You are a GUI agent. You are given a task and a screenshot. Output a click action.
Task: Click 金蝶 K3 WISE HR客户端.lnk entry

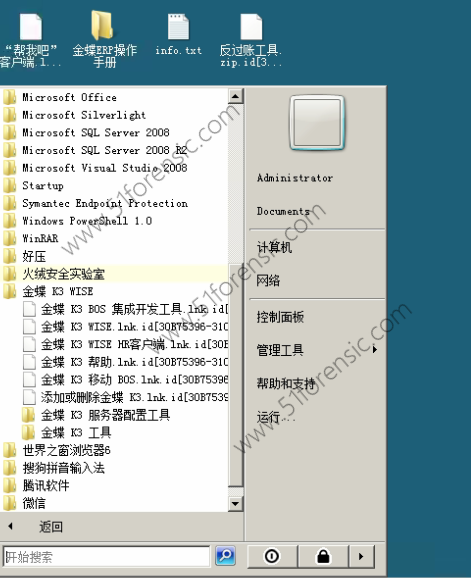tap(125, 344)
